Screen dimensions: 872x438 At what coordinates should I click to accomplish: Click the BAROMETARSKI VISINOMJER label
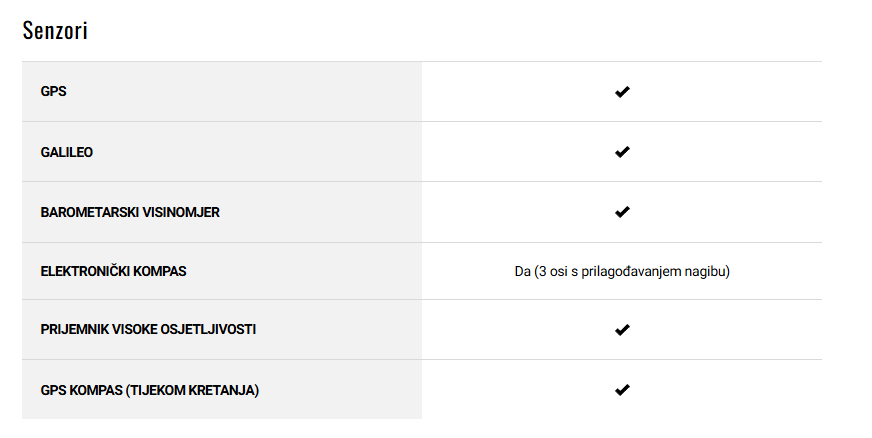(x=130, y=212)
